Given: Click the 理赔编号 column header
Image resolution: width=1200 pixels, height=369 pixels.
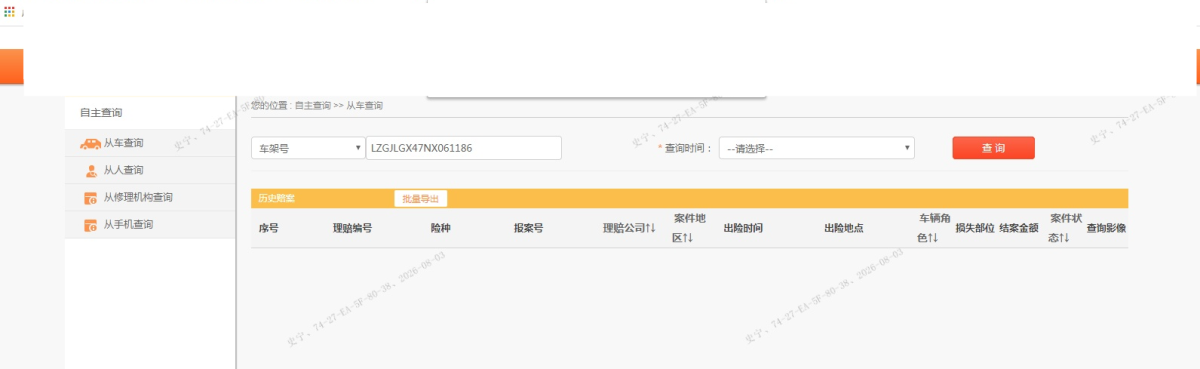Looking at the screenshot, I should [352, 228].
